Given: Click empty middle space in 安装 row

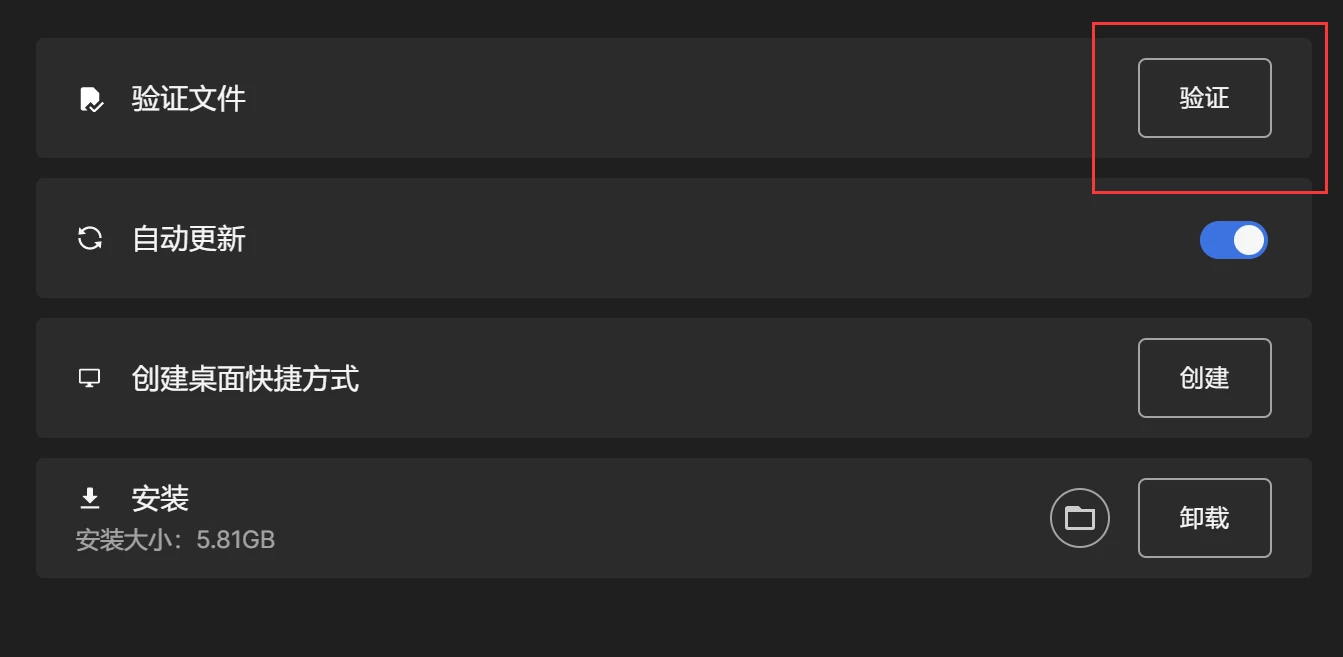Looking at the screenshot, I should 650,518.
